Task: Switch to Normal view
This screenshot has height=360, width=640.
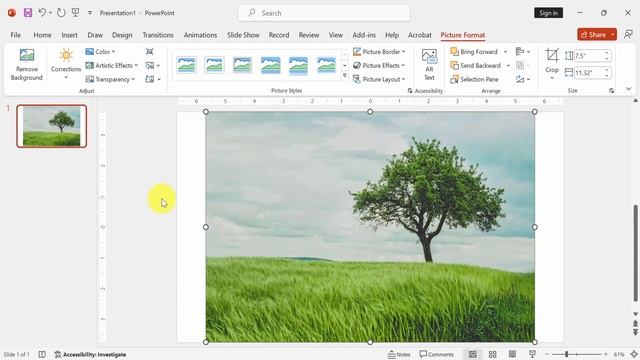Action: click(473, 354)
